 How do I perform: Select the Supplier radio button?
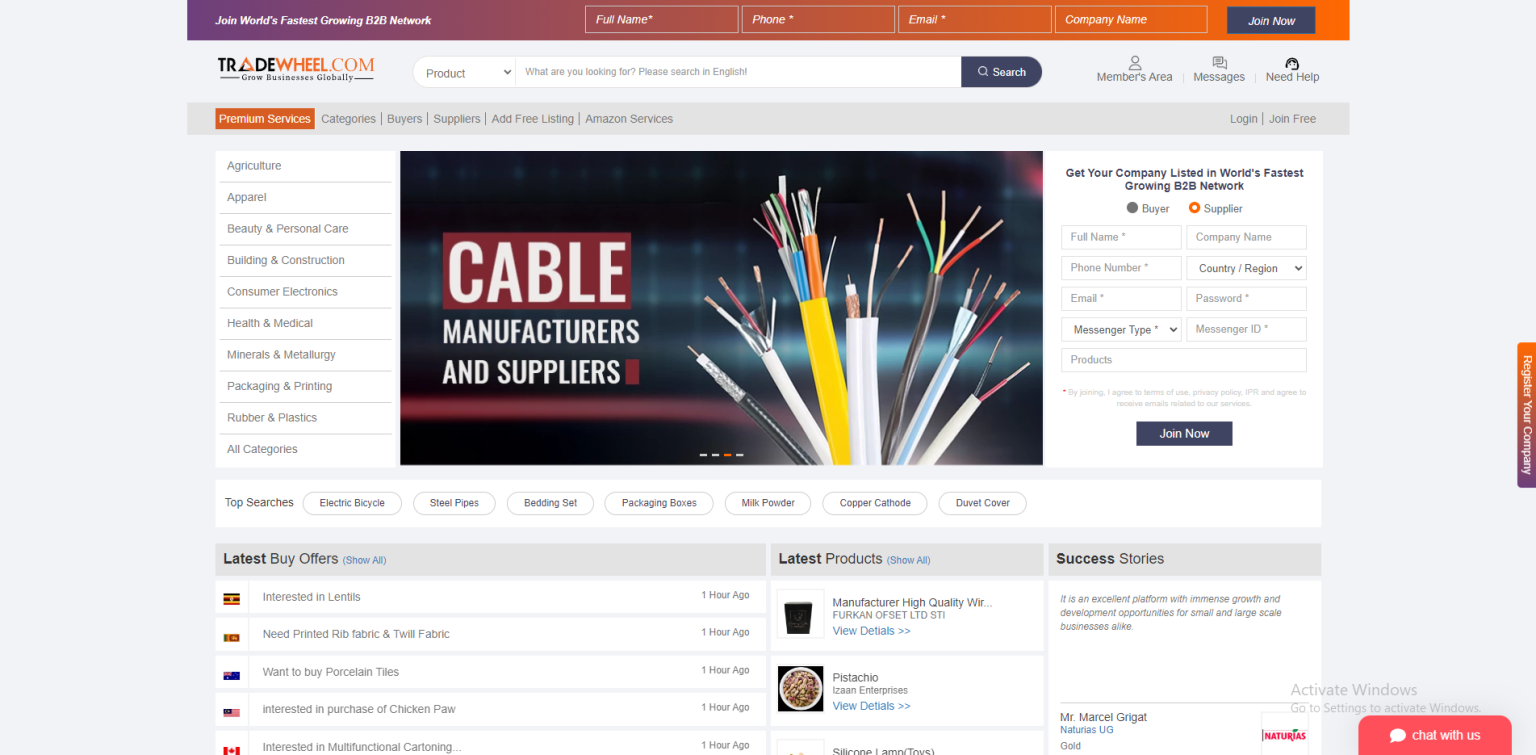click(x=1194, y=208)
